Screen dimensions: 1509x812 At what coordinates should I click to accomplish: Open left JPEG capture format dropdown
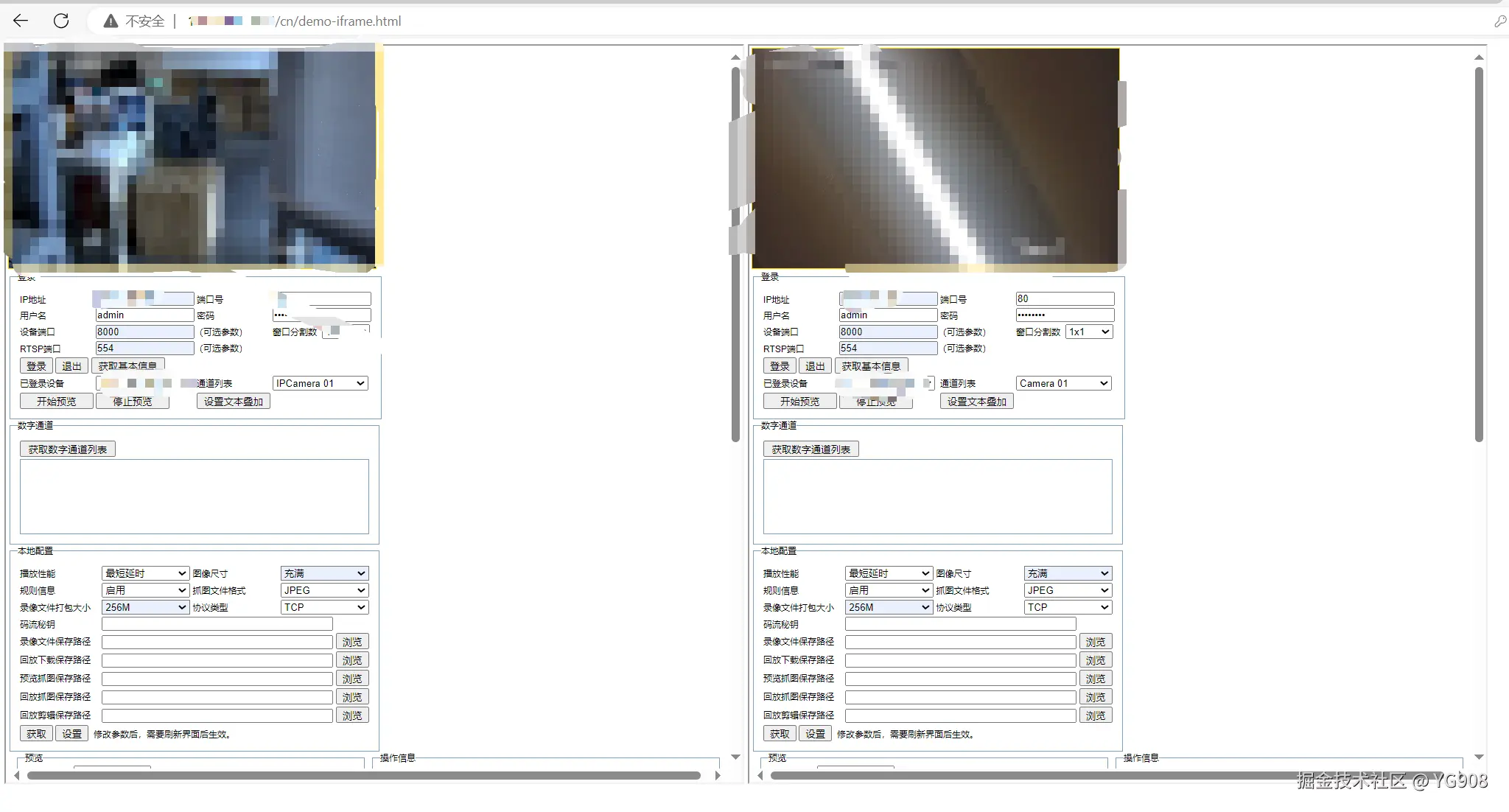324,590
